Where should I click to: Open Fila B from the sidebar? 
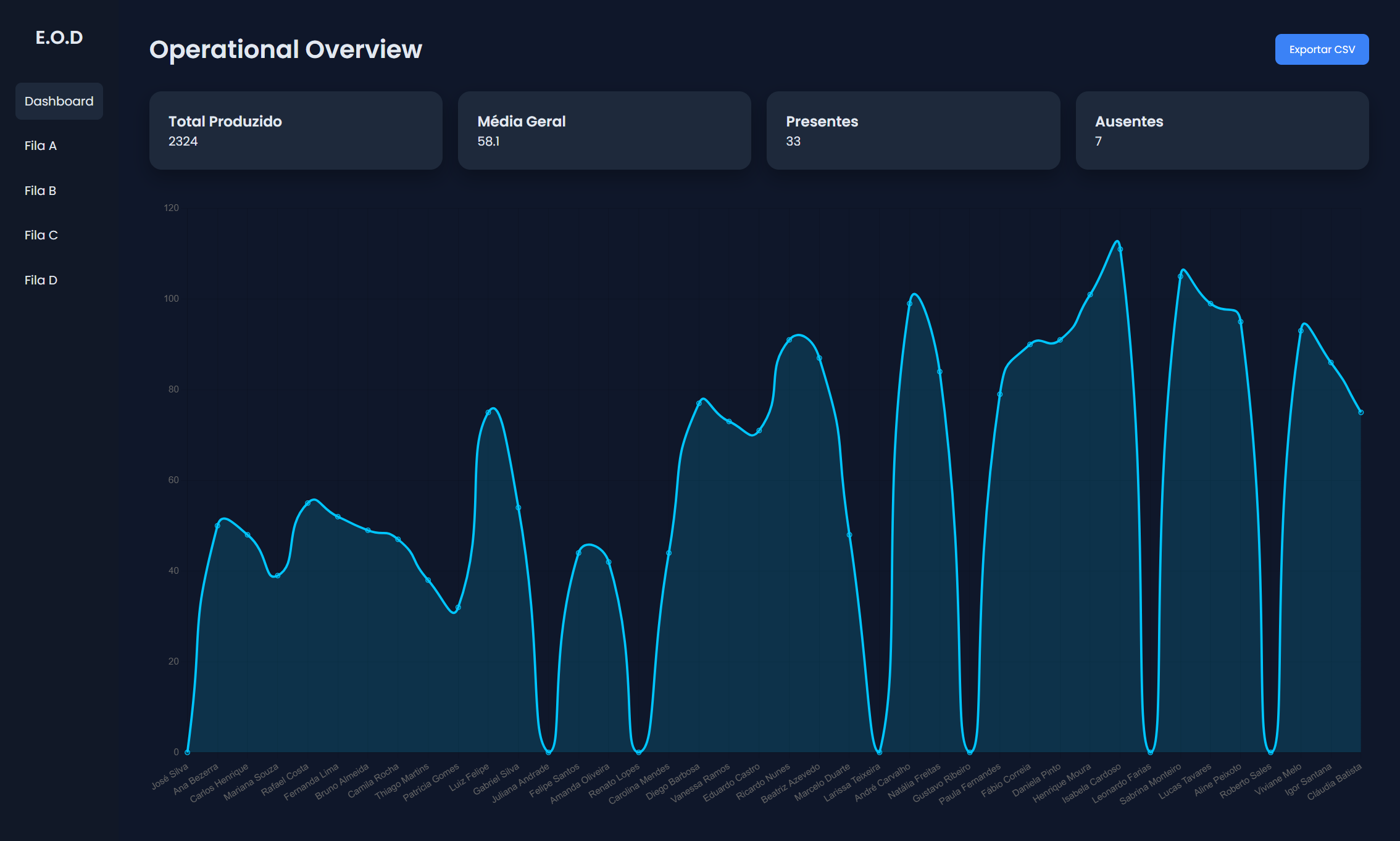point(40,191)
